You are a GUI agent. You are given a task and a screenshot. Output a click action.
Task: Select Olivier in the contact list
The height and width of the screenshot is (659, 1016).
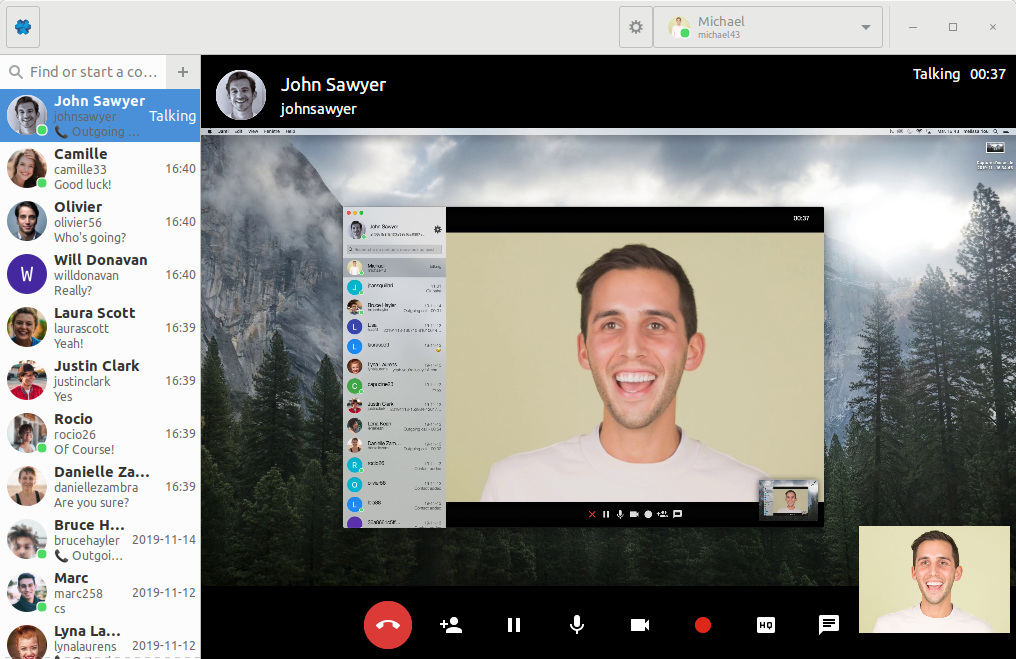(x=100, y=222)
